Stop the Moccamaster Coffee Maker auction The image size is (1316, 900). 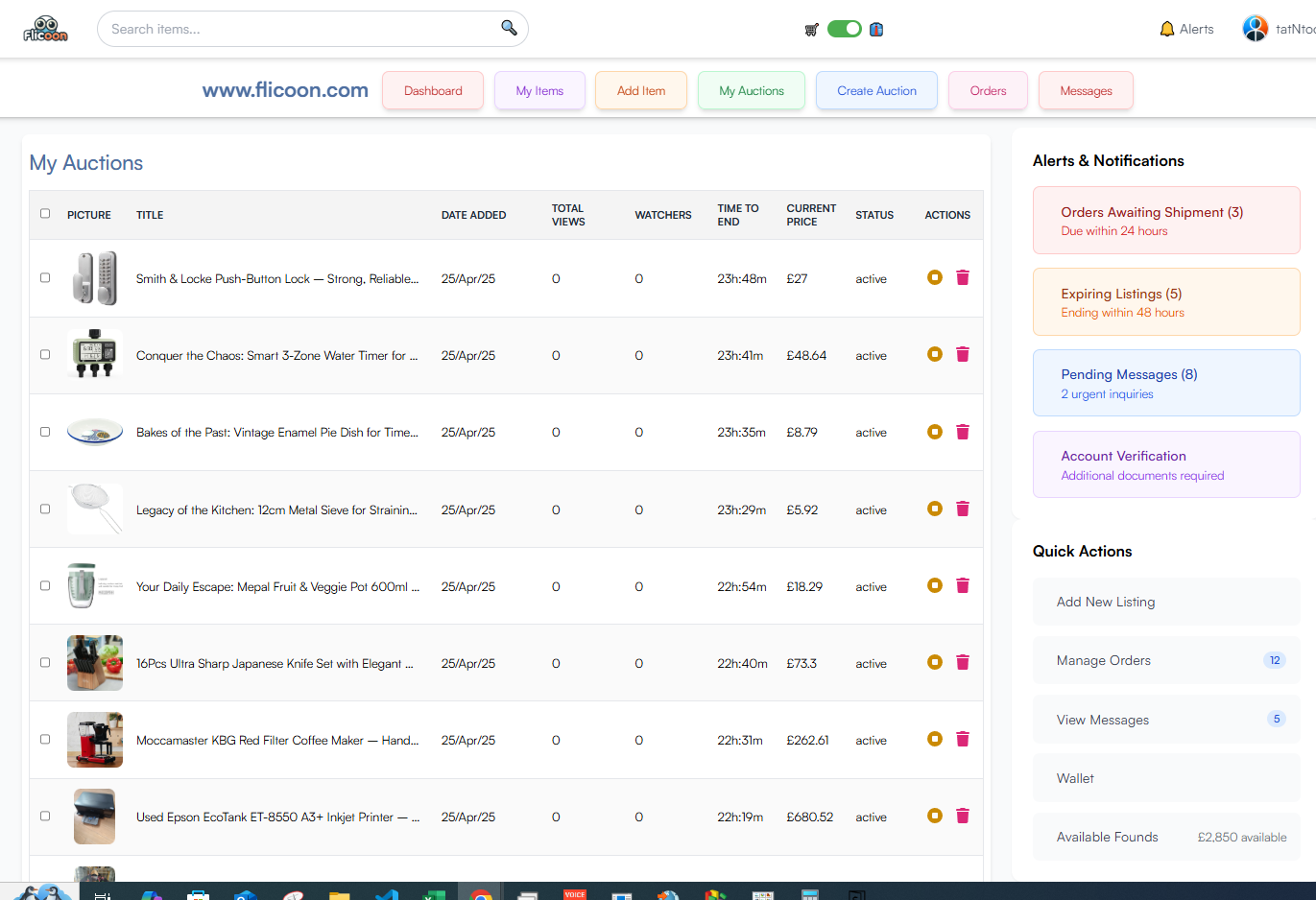coord(935,739)
